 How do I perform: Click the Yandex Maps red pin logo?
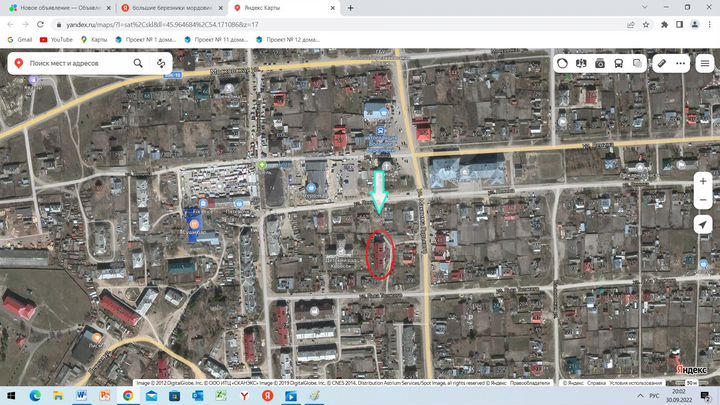coord(19,63)
